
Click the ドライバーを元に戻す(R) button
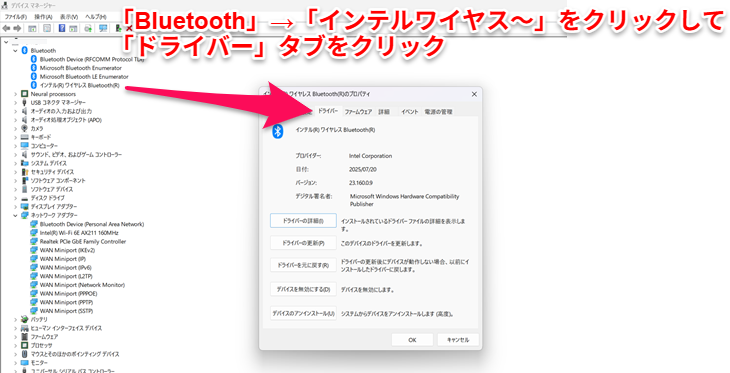(x=303, y=265)
